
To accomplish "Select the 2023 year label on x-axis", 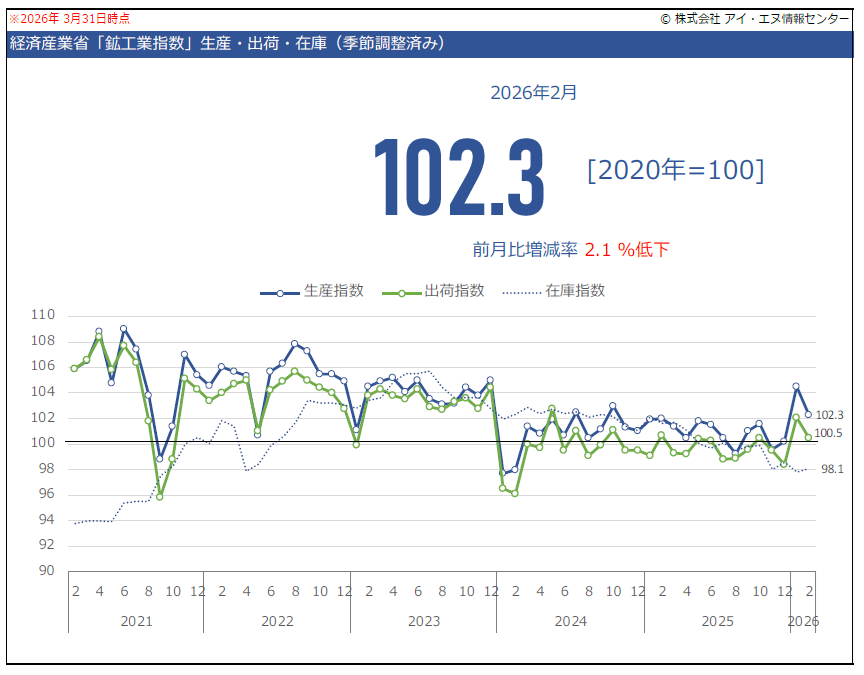I will [424, 621].
